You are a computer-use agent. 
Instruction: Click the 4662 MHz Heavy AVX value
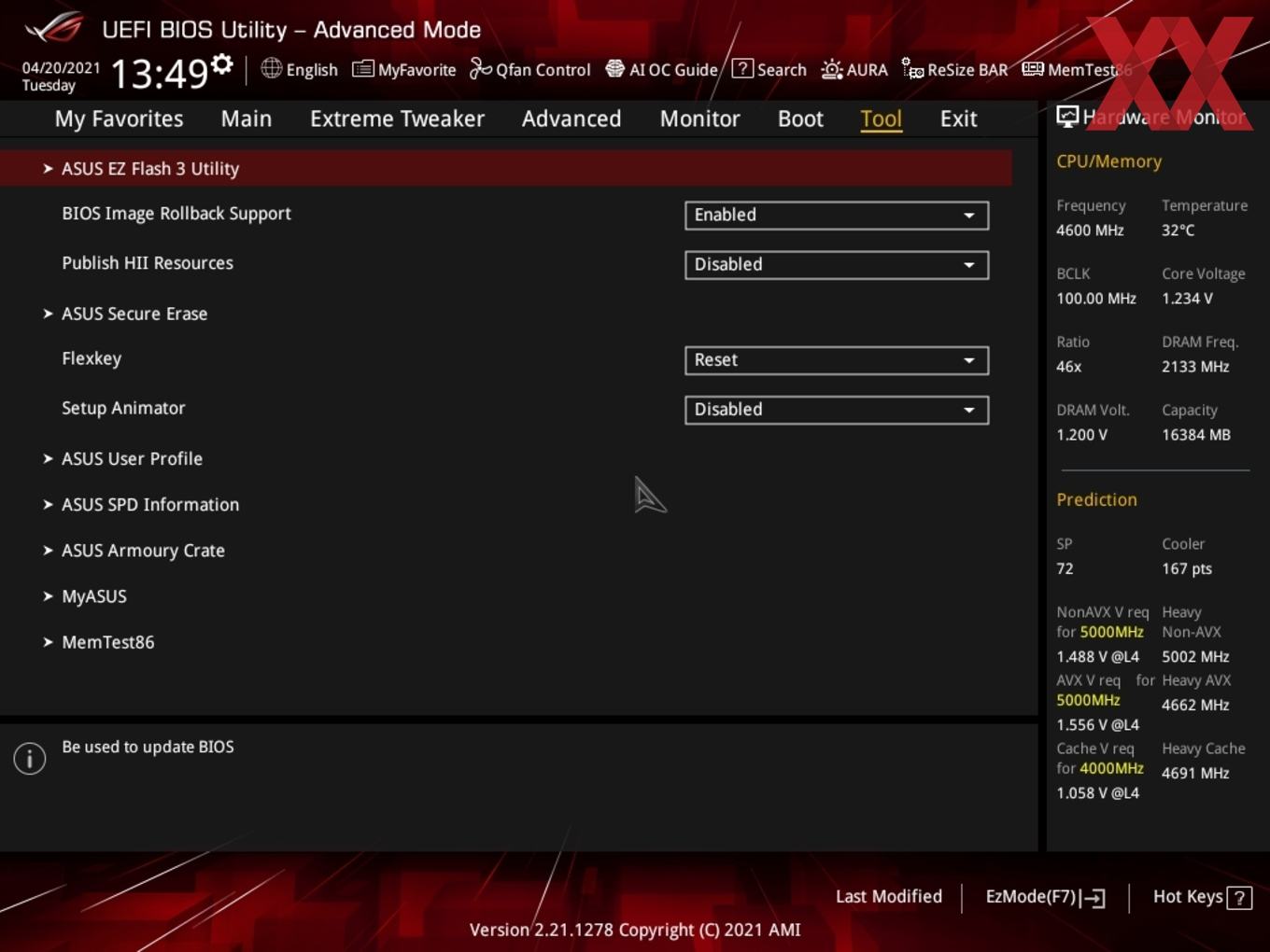pyautogui.click(x=1195, y=705)
